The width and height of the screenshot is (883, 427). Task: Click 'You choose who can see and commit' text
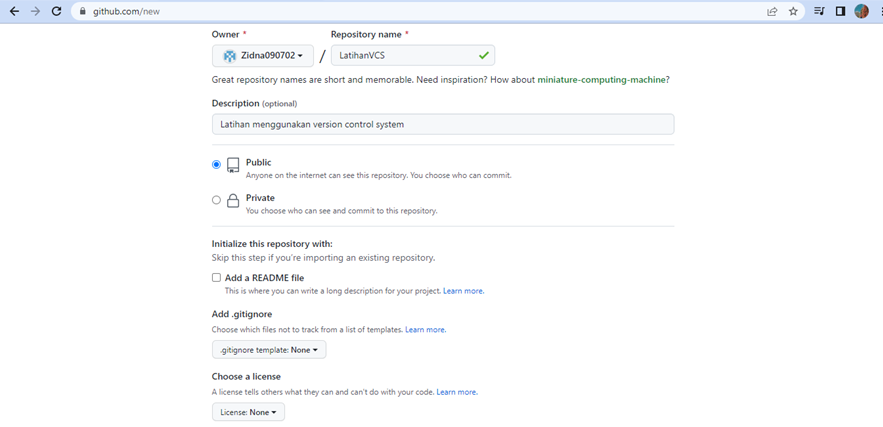coord(341,211)
